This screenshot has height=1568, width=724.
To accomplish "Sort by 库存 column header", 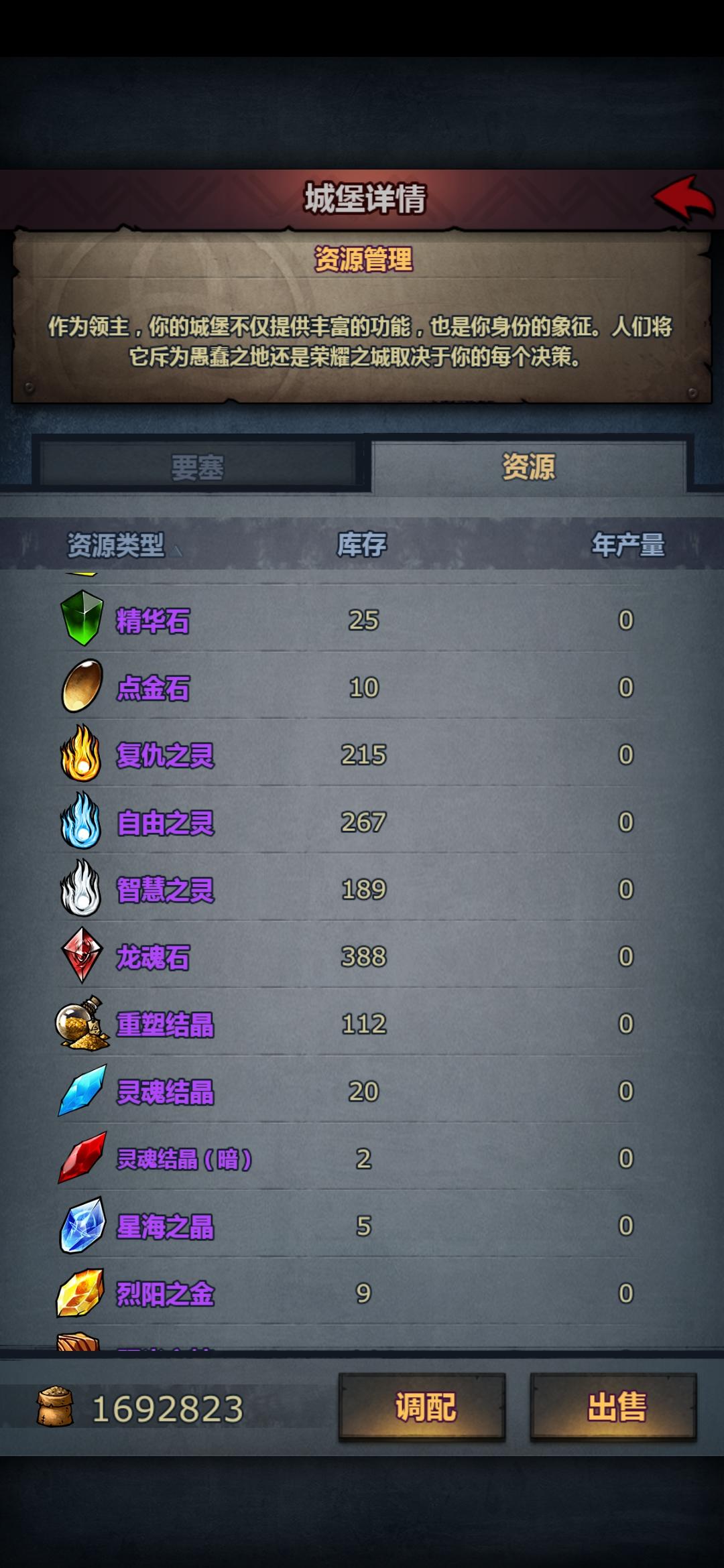I will (x=362, y=544).
